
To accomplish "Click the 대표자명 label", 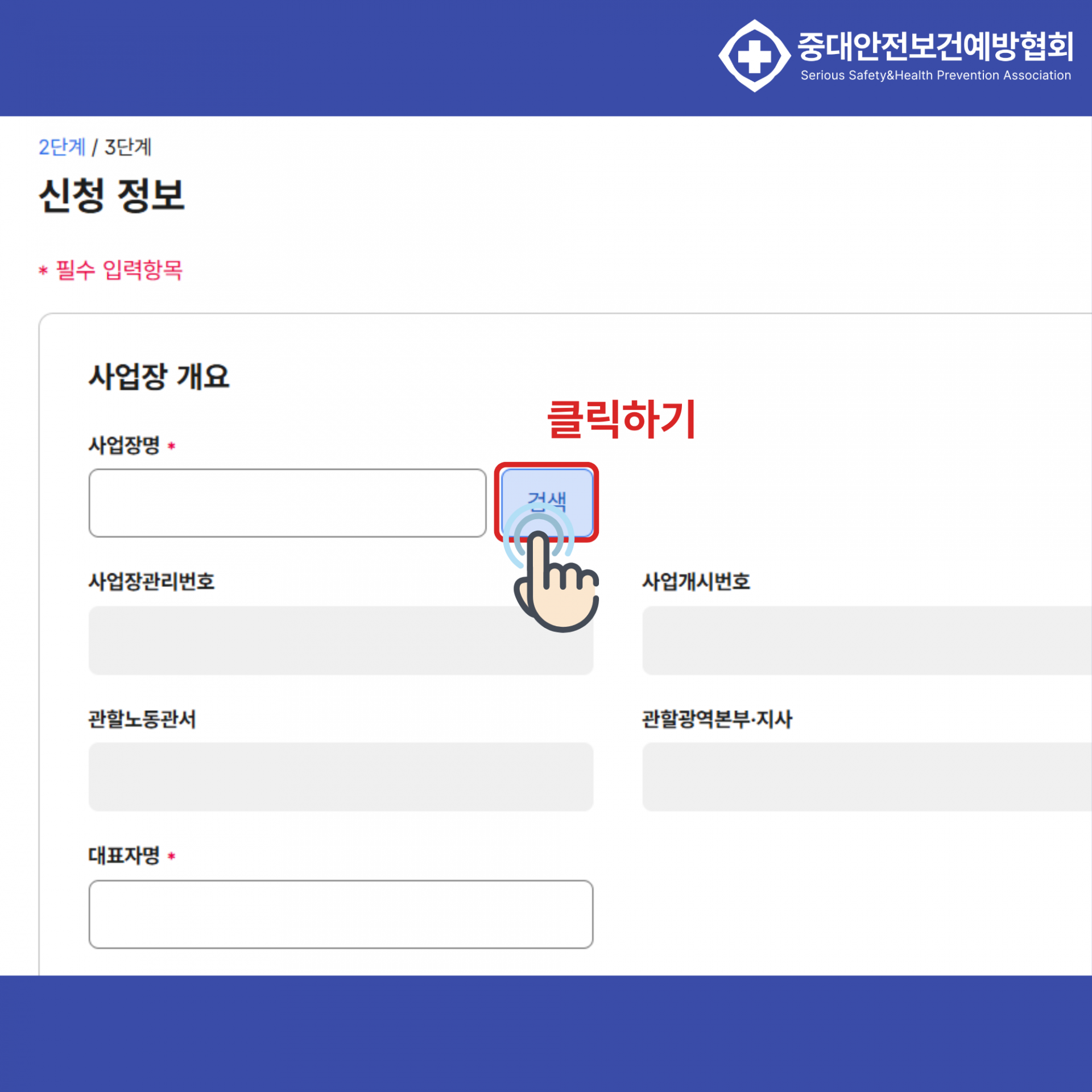I will point(124,855).
